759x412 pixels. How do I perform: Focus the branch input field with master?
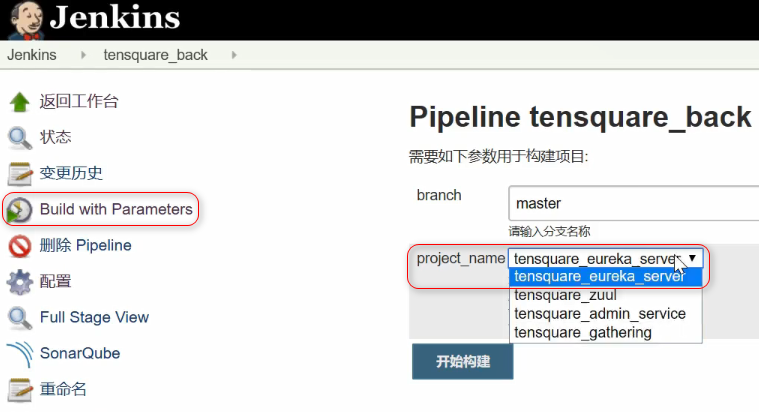pos(634,203)
